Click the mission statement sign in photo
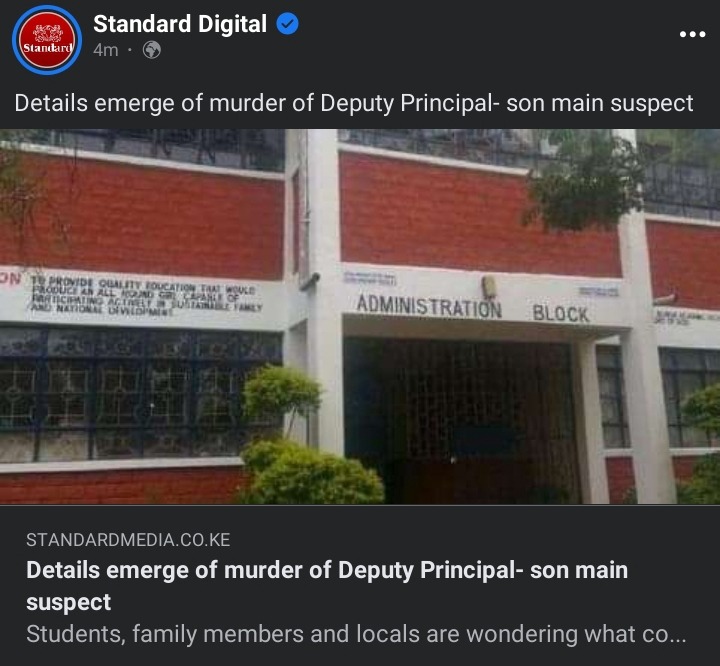The width and height of the screenshot is (720, 666). pyautogui.click(x=146, y=296)
